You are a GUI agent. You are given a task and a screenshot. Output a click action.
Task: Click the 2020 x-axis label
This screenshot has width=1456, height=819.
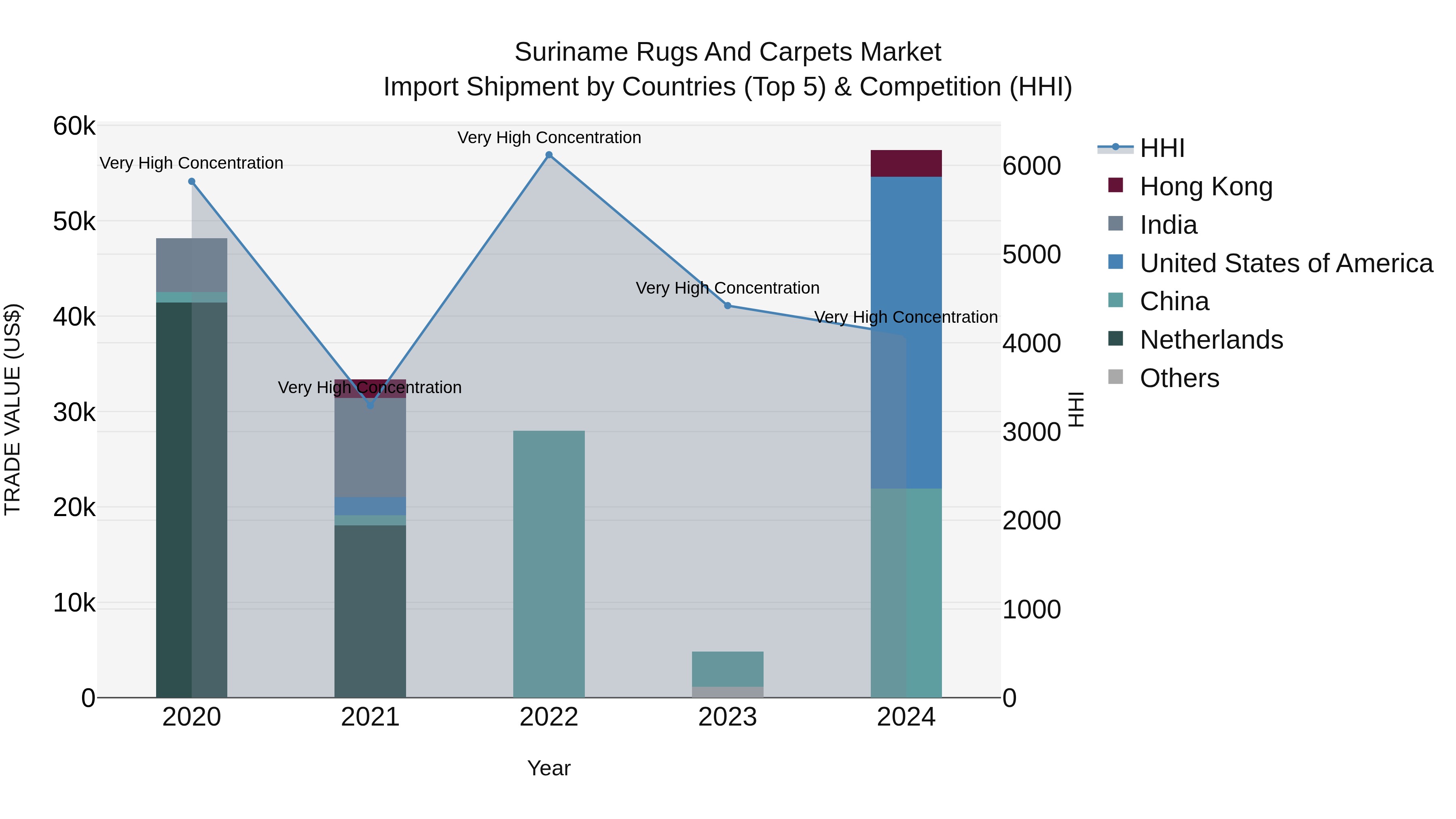[192, 717]
